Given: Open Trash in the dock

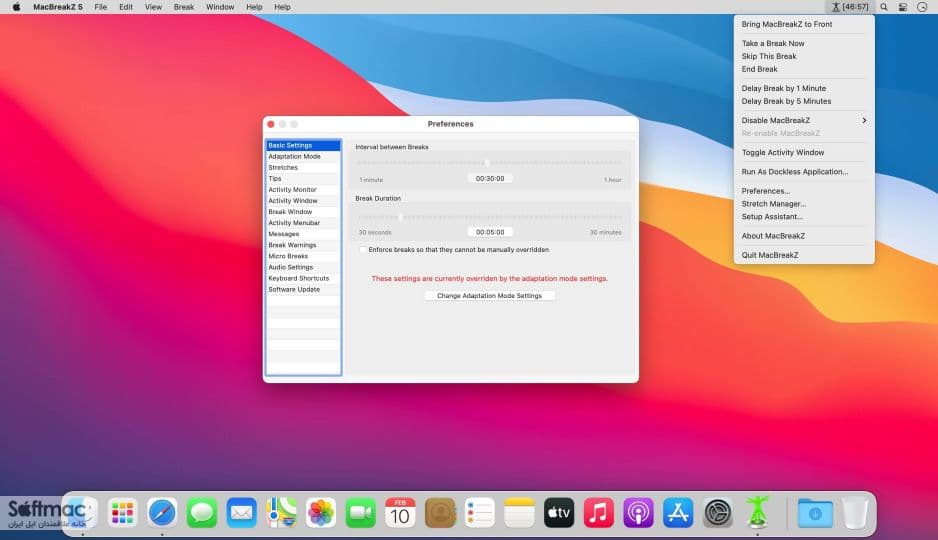Looking at the screenshot, I should (x=855, y=513).
